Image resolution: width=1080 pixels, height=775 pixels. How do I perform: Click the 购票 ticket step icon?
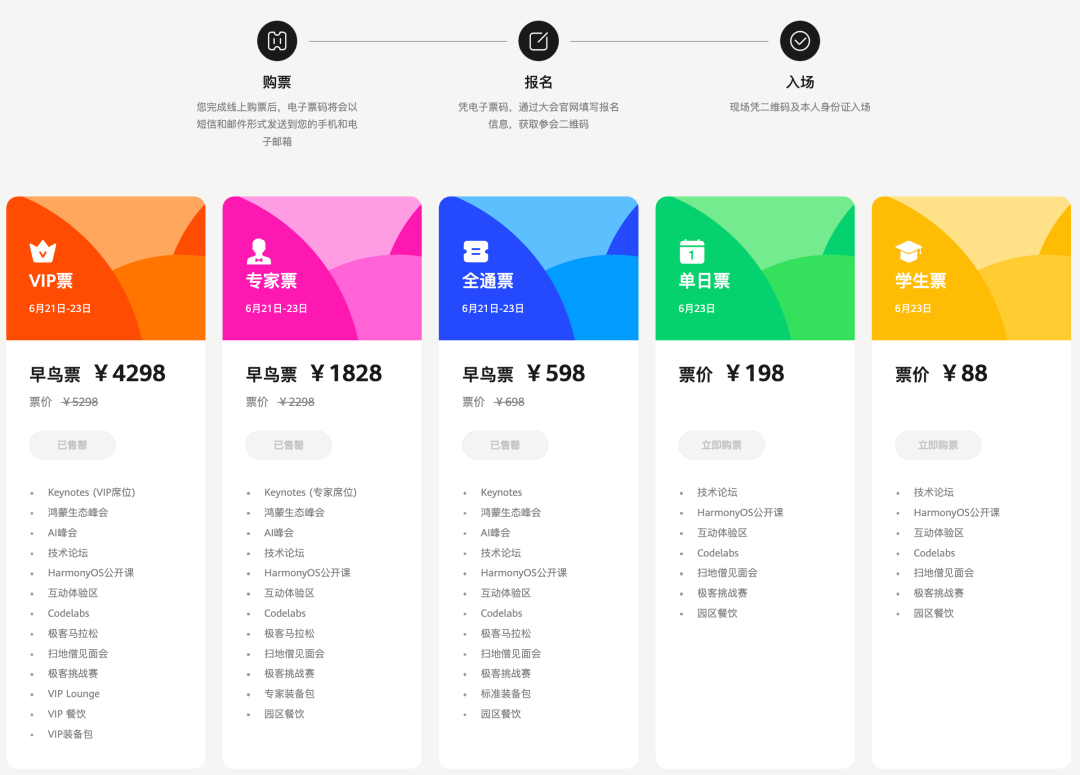(x=277, y=41)
